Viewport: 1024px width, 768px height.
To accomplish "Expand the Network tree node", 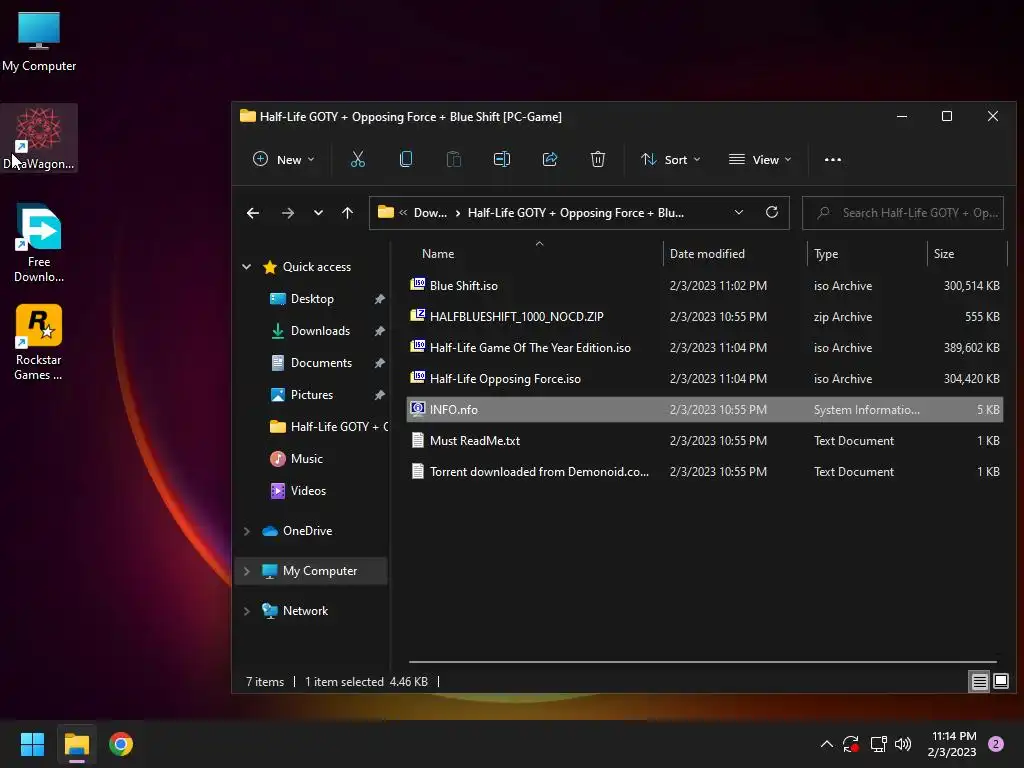I will [247, 611].
